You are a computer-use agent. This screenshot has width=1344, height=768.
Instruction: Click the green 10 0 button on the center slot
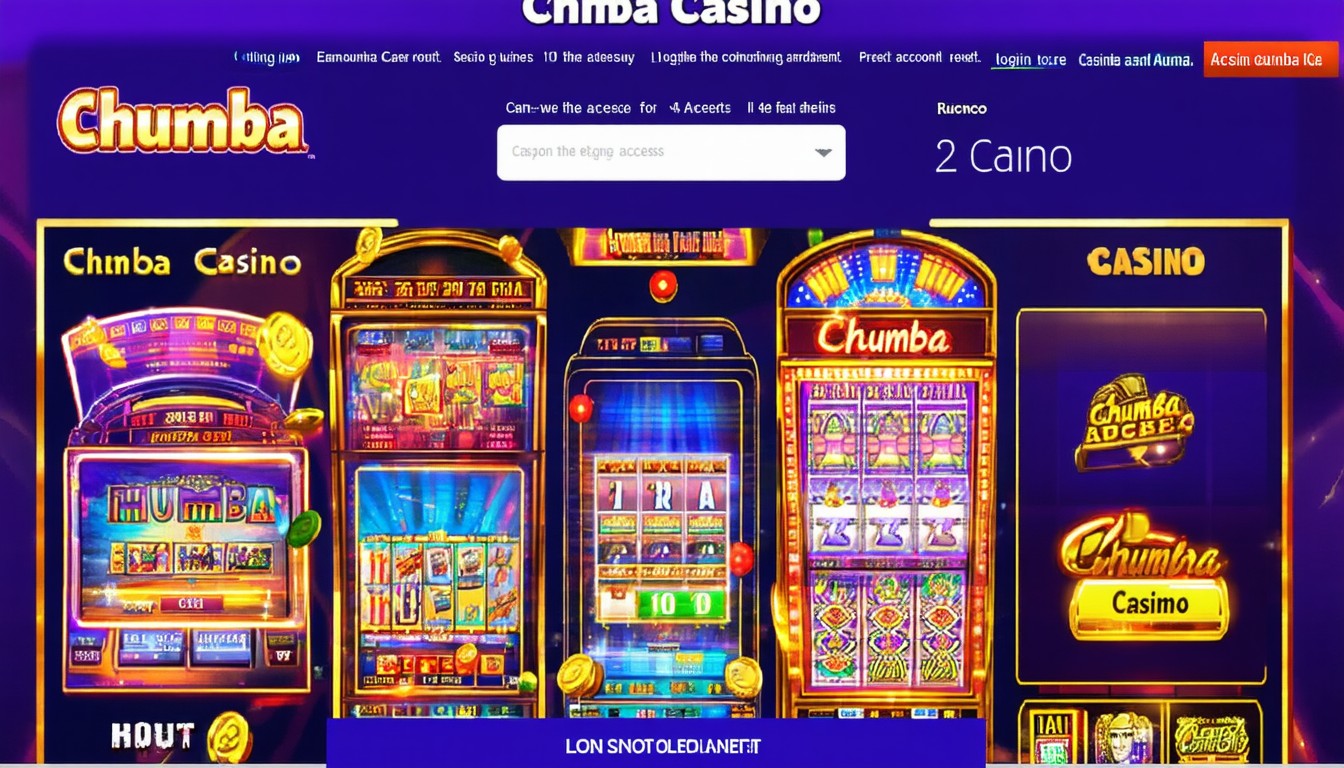click(x=659, y=603)
